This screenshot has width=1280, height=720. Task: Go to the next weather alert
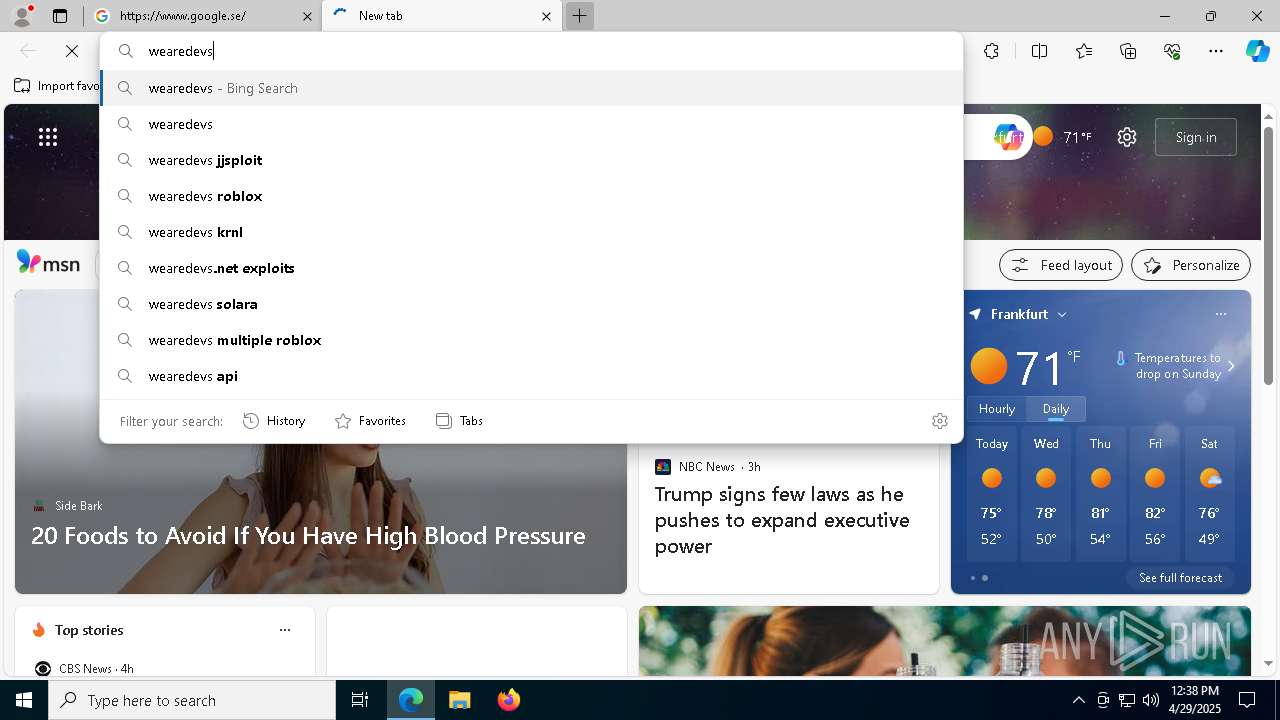1231,366
